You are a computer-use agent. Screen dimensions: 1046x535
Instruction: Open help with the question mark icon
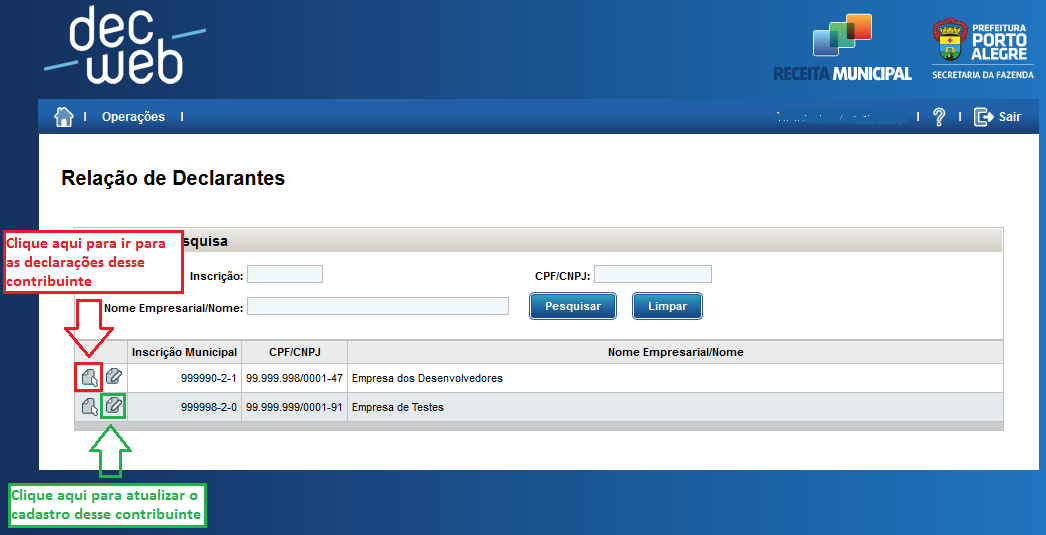[x=938, y=117]
